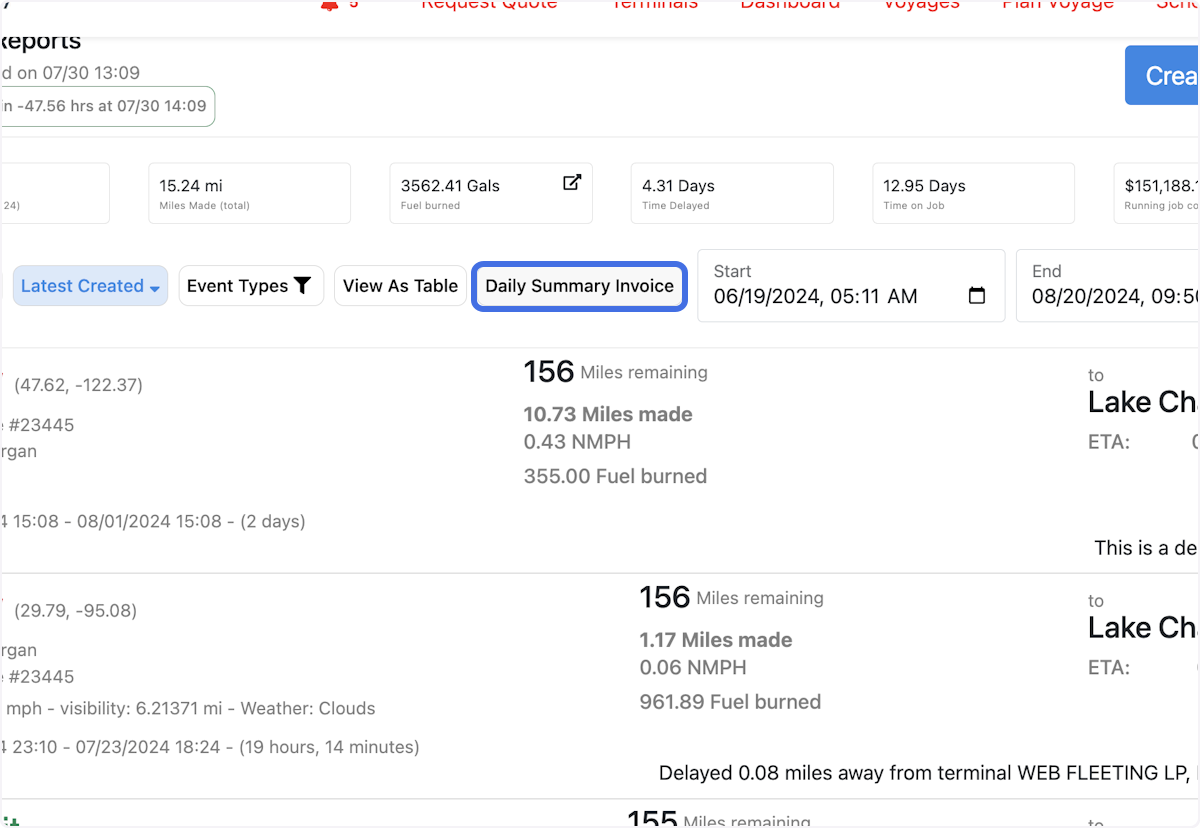Open the Latest Created sort dropdown
This screenshot has width=1200, height=828.
(90, 285)
